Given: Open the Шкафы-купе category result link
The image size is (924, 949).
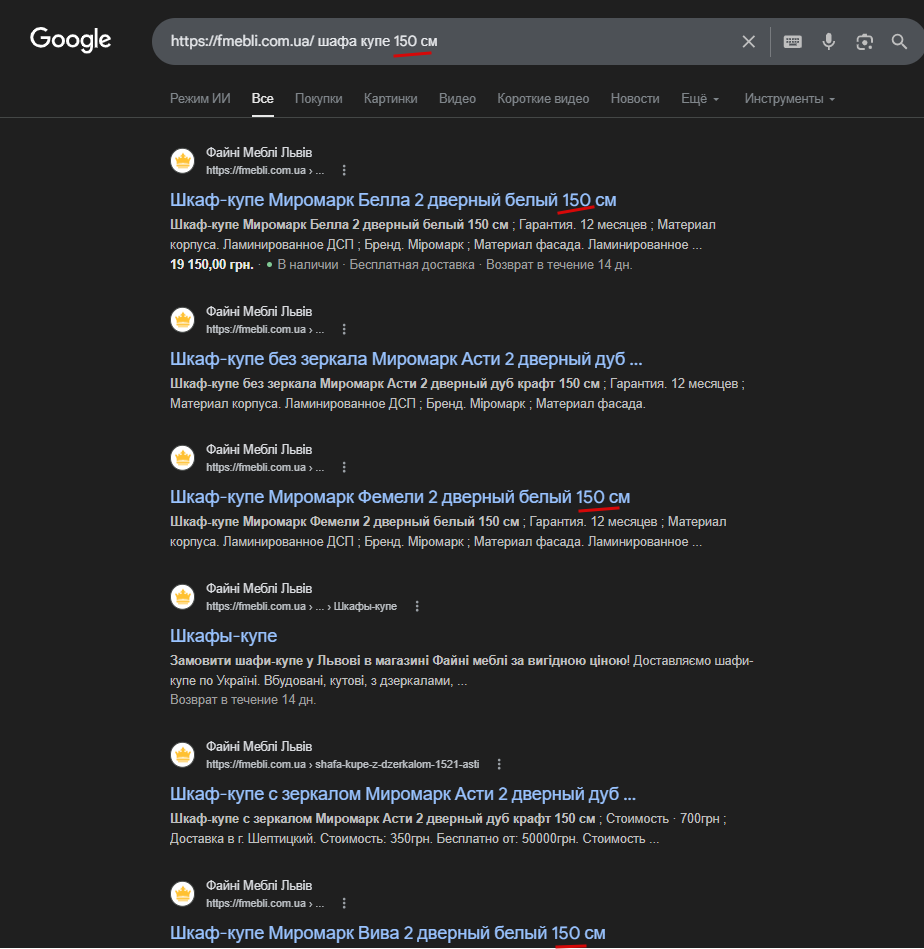Looking at the screenshot, I should (223, 636).
